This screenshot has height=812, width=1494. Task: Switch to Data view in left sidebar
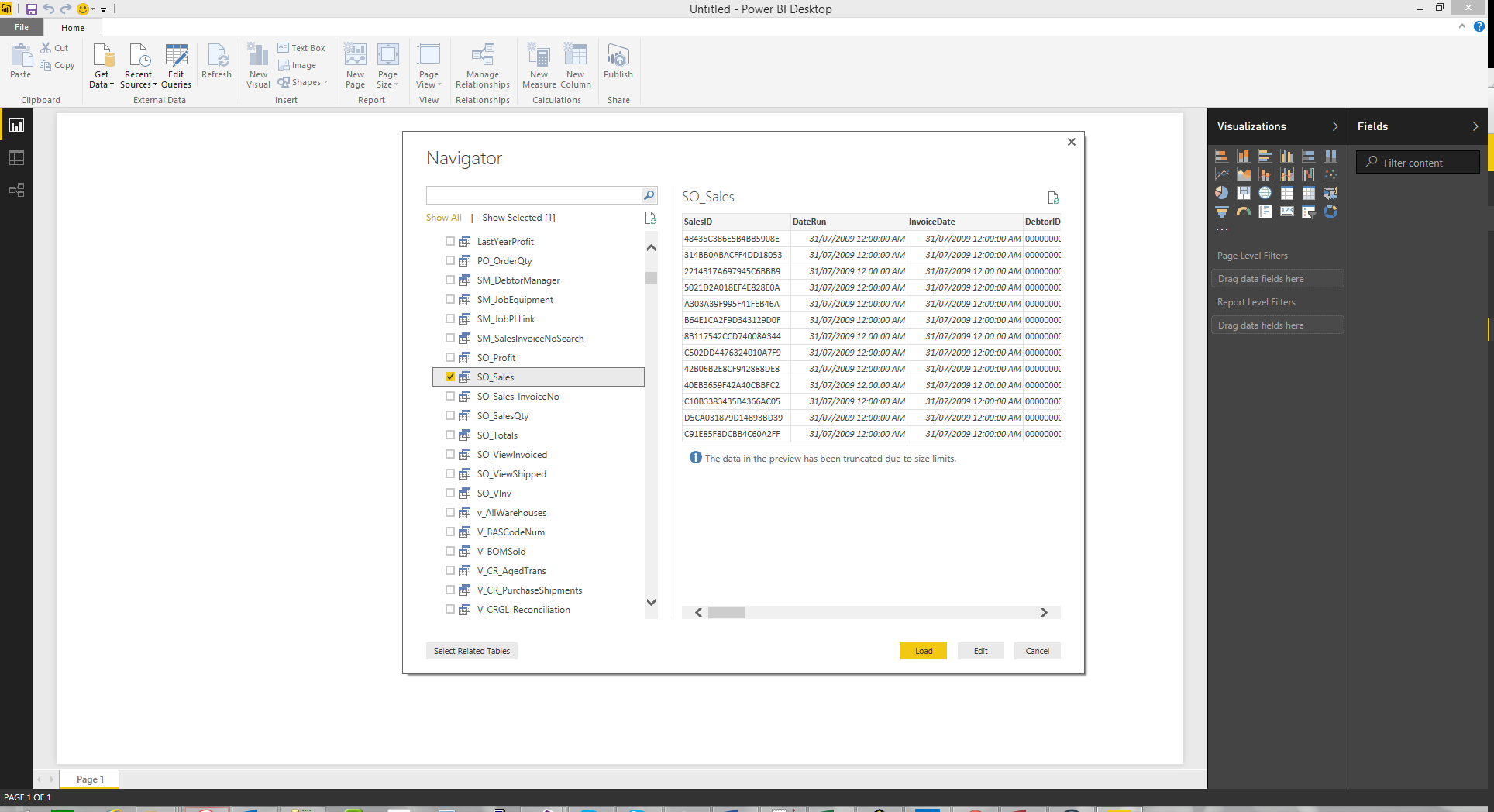click(x=16, y=158)
